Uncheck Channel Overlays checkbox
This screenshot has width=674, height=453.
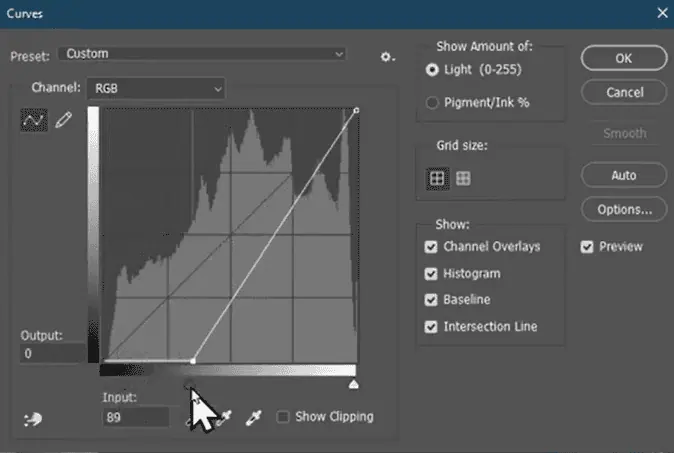[x=431, y=247]
